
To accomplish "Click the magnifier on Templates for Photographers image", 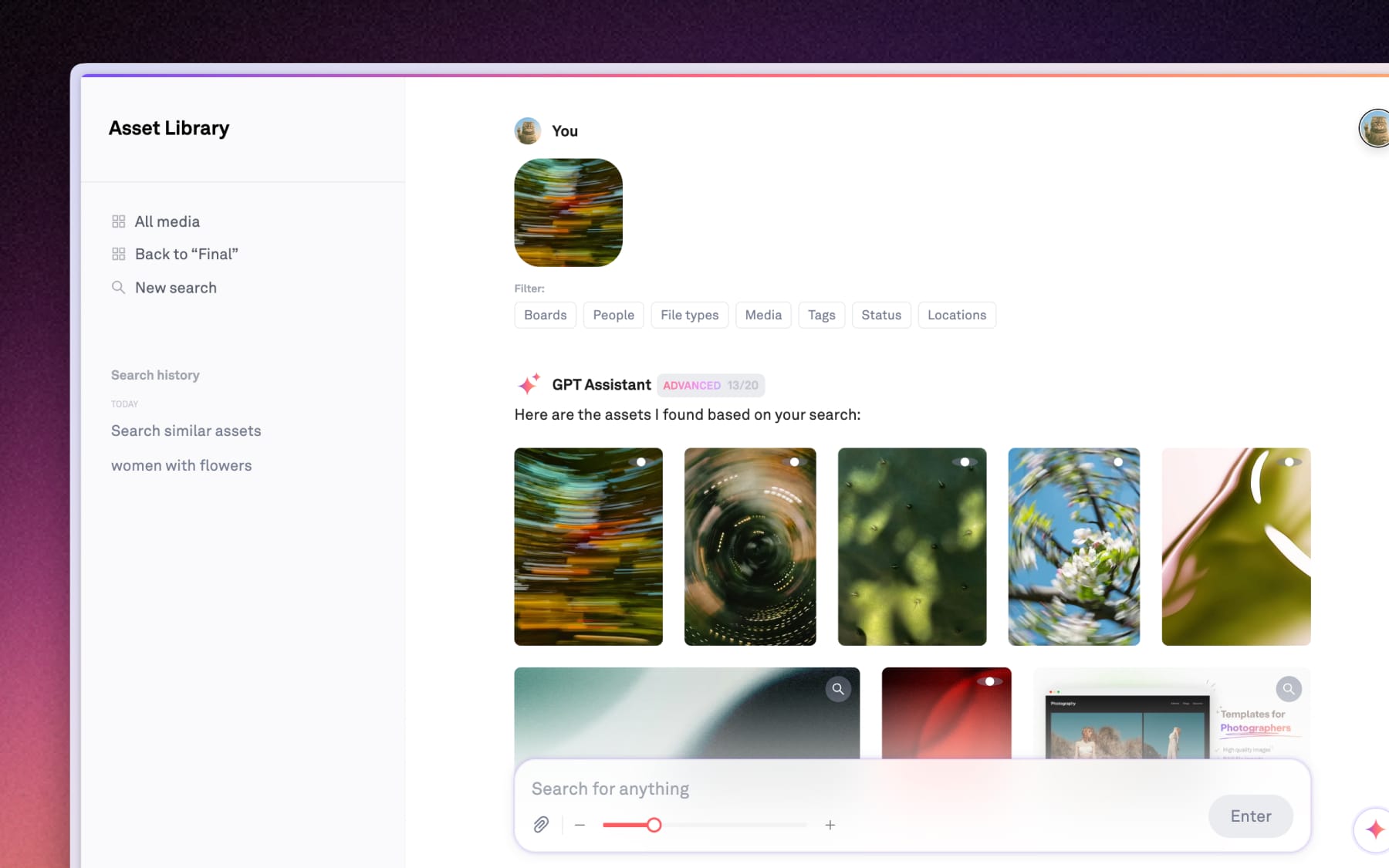I will pos(1289,689).
